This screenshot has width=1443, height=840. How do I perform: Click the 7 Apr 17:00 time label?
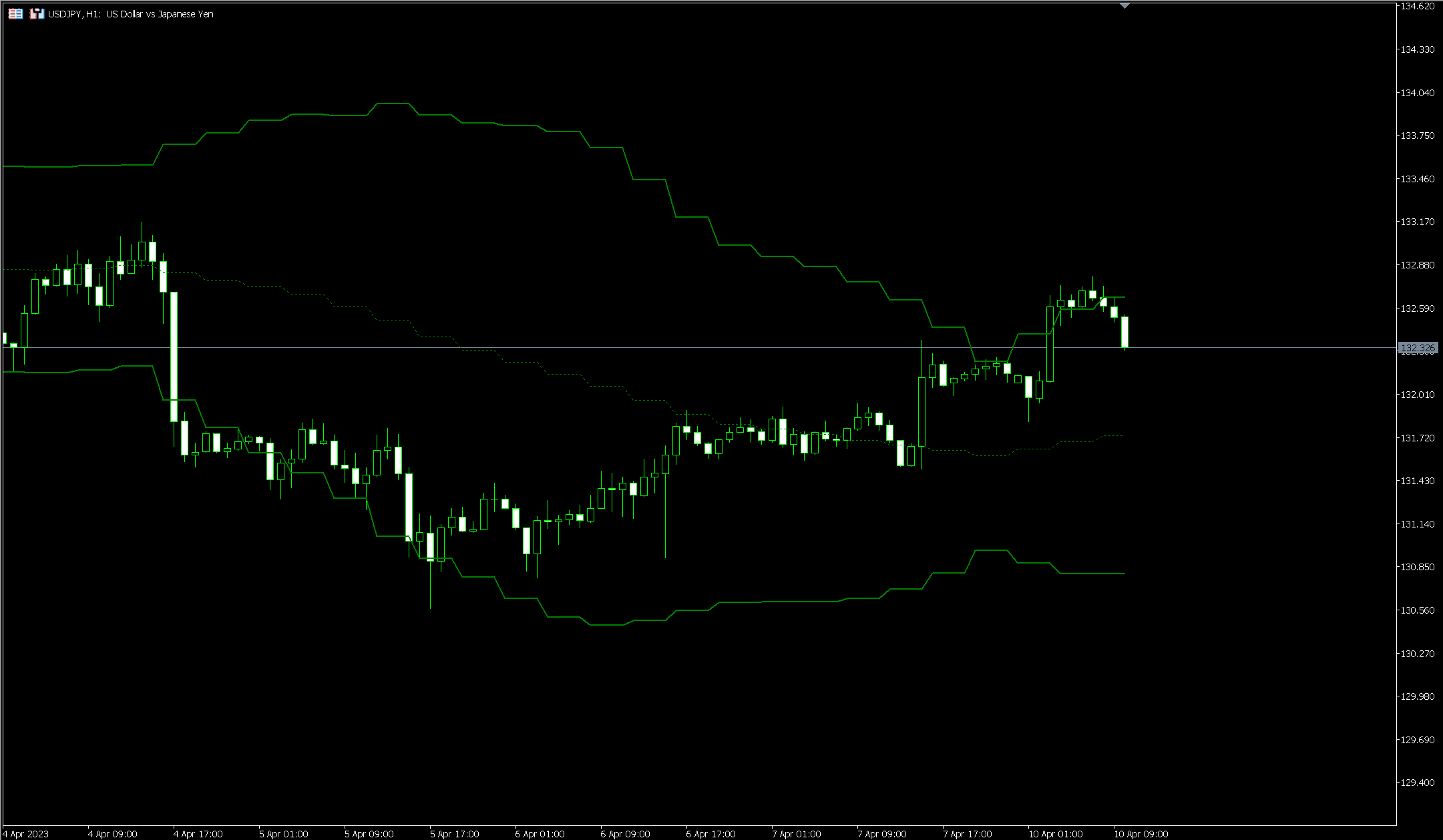point(967,834)
